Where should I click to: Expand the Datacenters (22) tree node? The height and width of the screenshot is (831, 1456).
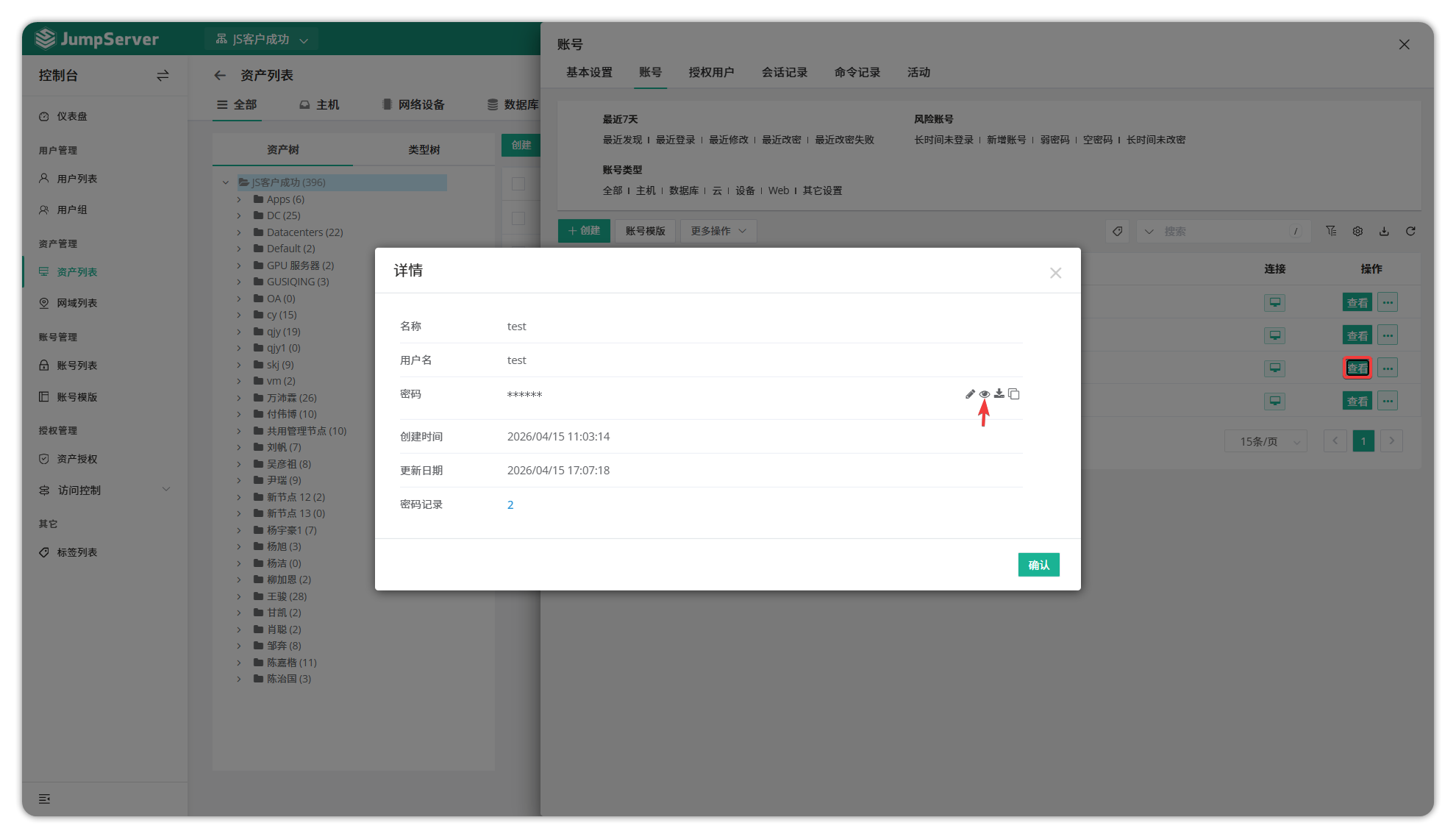(239, 232)
